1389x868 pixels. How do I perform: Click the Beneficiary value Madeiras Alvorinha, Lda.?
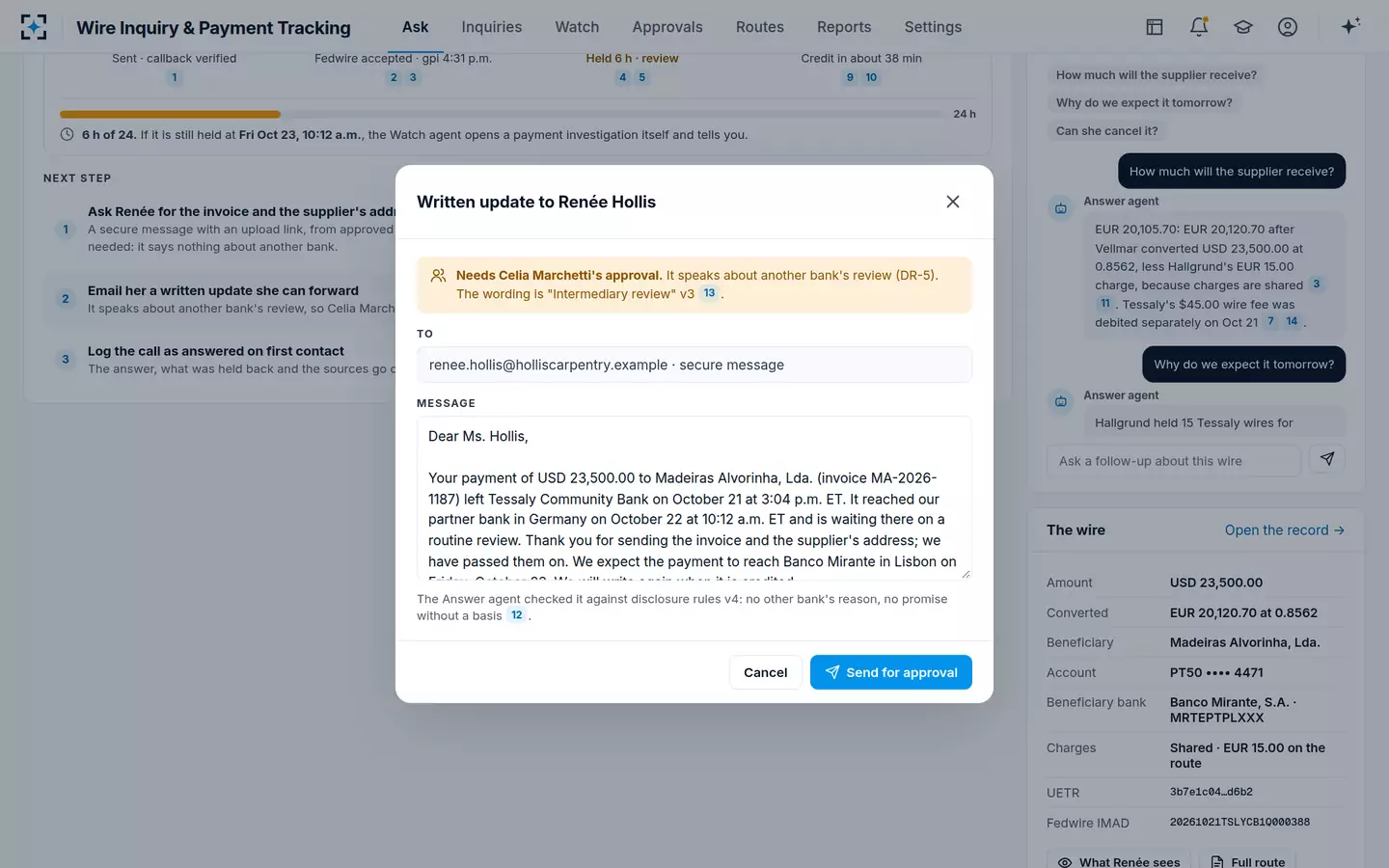pos(1244,642)
